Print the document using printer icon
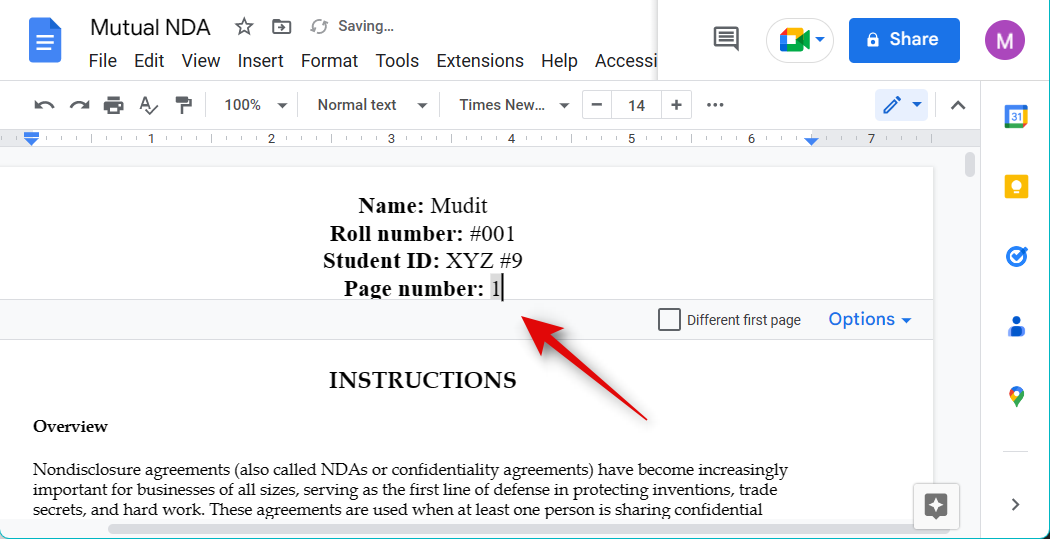Screen dimensions: 1050x539 tap(114, 105)
